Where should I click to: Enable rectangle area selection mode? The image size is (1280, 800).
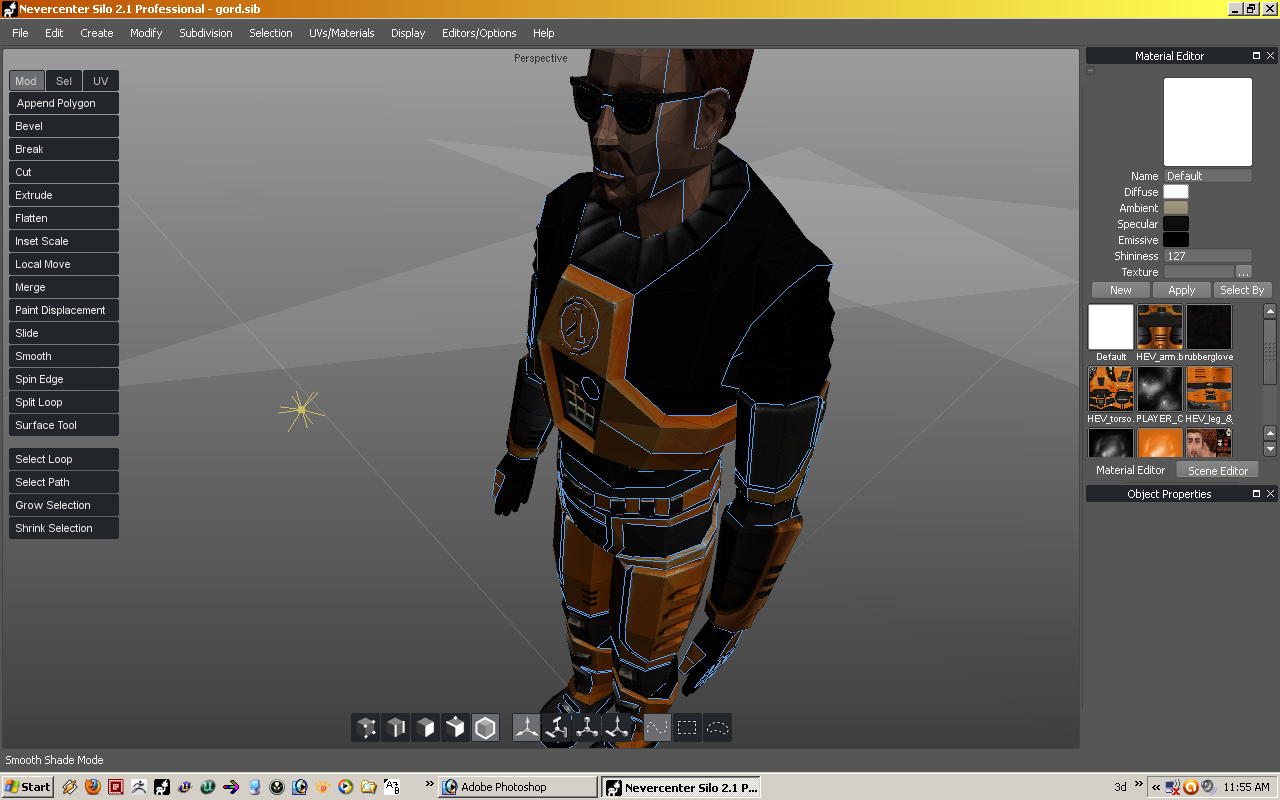(687, 727)
